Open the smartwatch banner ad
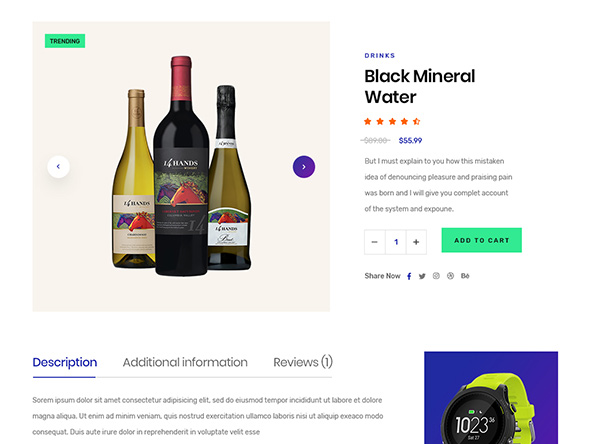This screenshot has width=600, height=444. (490, 398)
